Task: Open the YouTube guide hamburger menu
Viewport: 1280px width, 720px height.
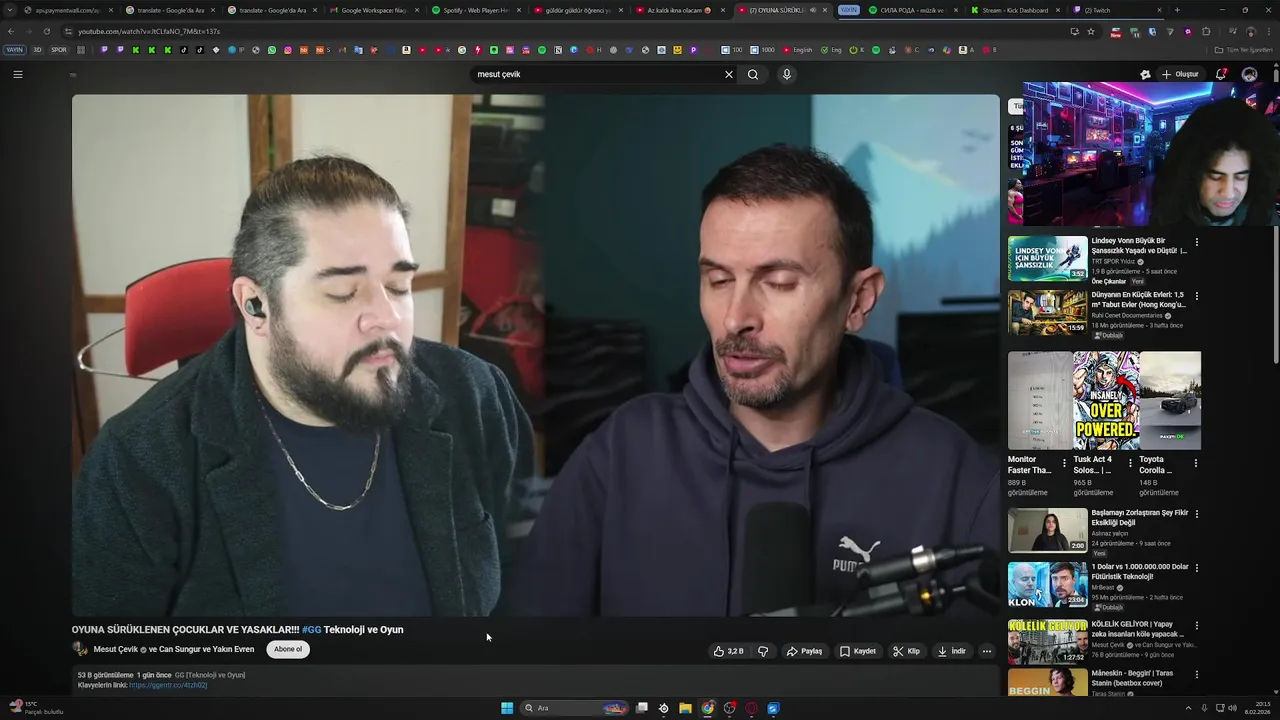Action: 18,74
